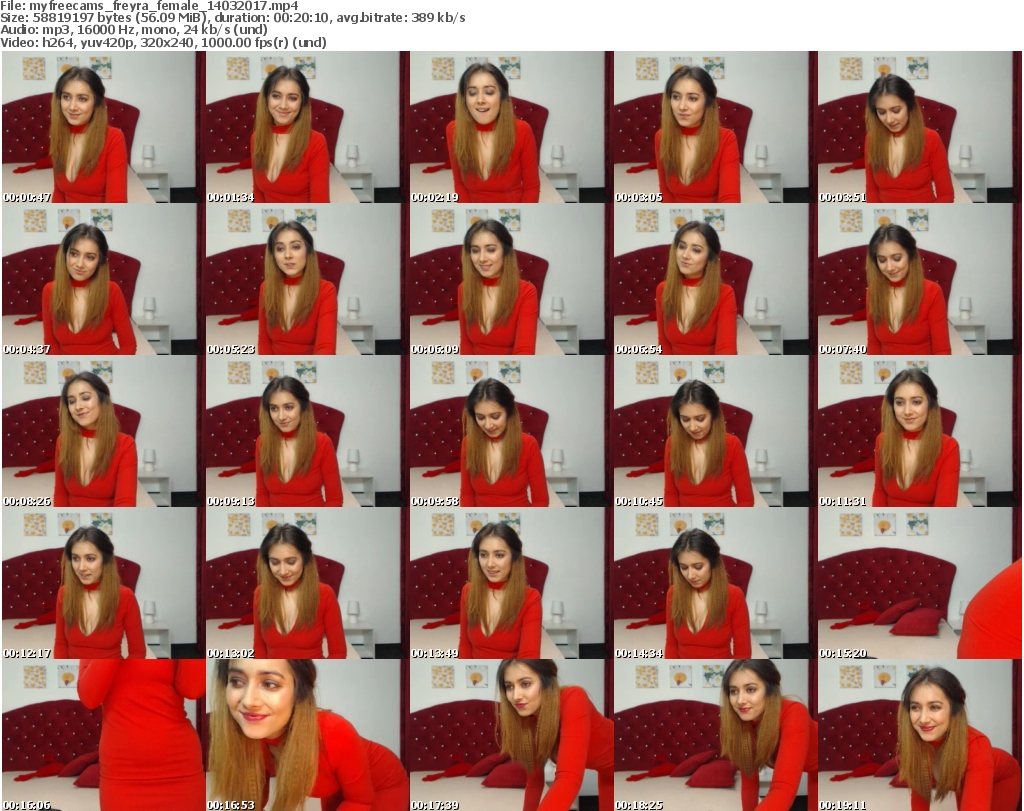Click the 'File:' name line in the header
Image resolution: width=1024 pixels, height=811 pixels.
pos(150,6)
